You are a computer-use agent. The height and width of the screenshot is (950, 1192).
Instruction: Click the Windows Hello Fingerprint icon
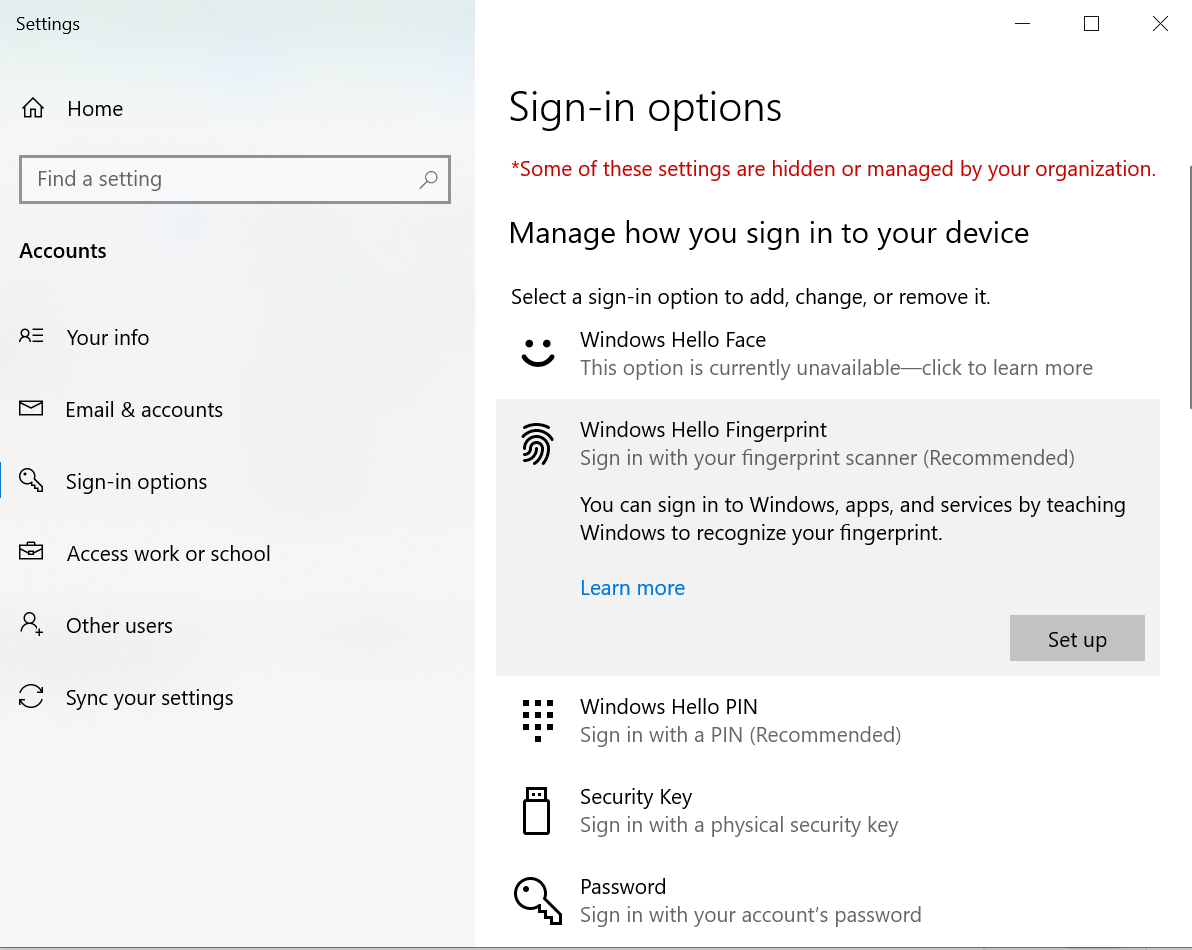537,444
